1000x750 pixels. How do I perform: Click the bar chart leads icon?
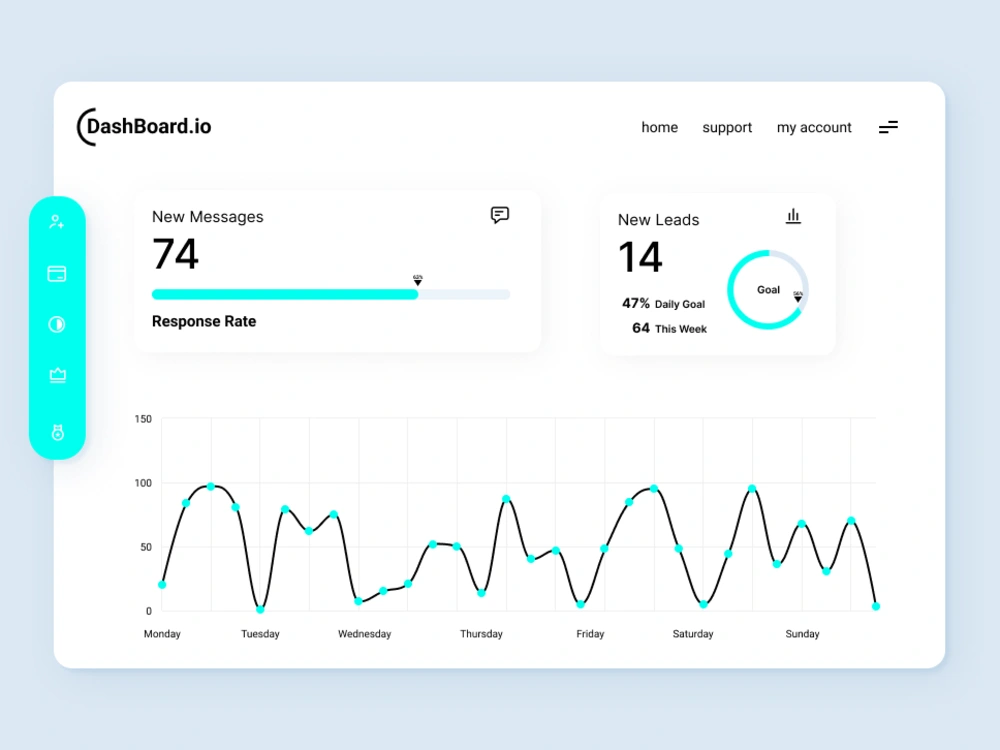(x=793, y=216)
